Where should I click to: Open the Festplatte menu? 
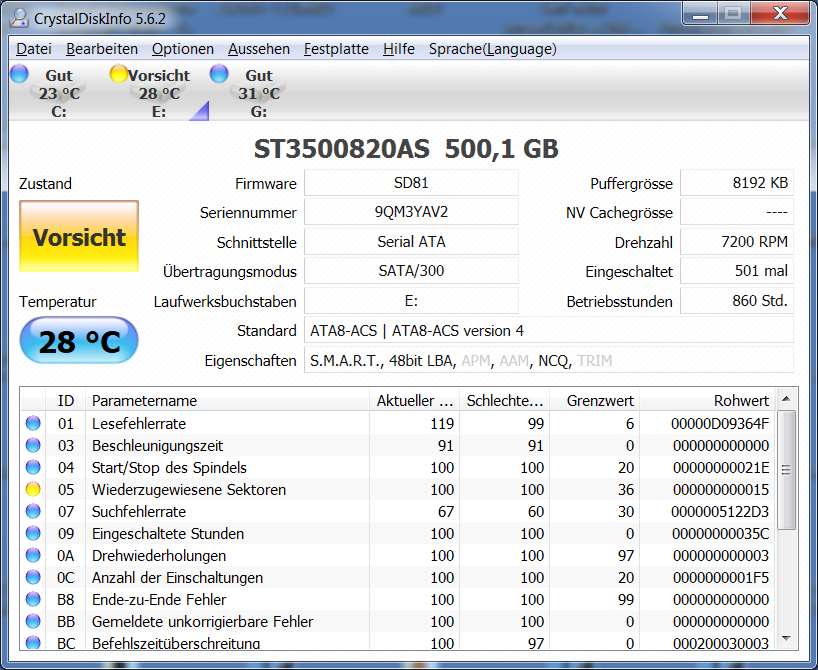(x=336, y=49)
